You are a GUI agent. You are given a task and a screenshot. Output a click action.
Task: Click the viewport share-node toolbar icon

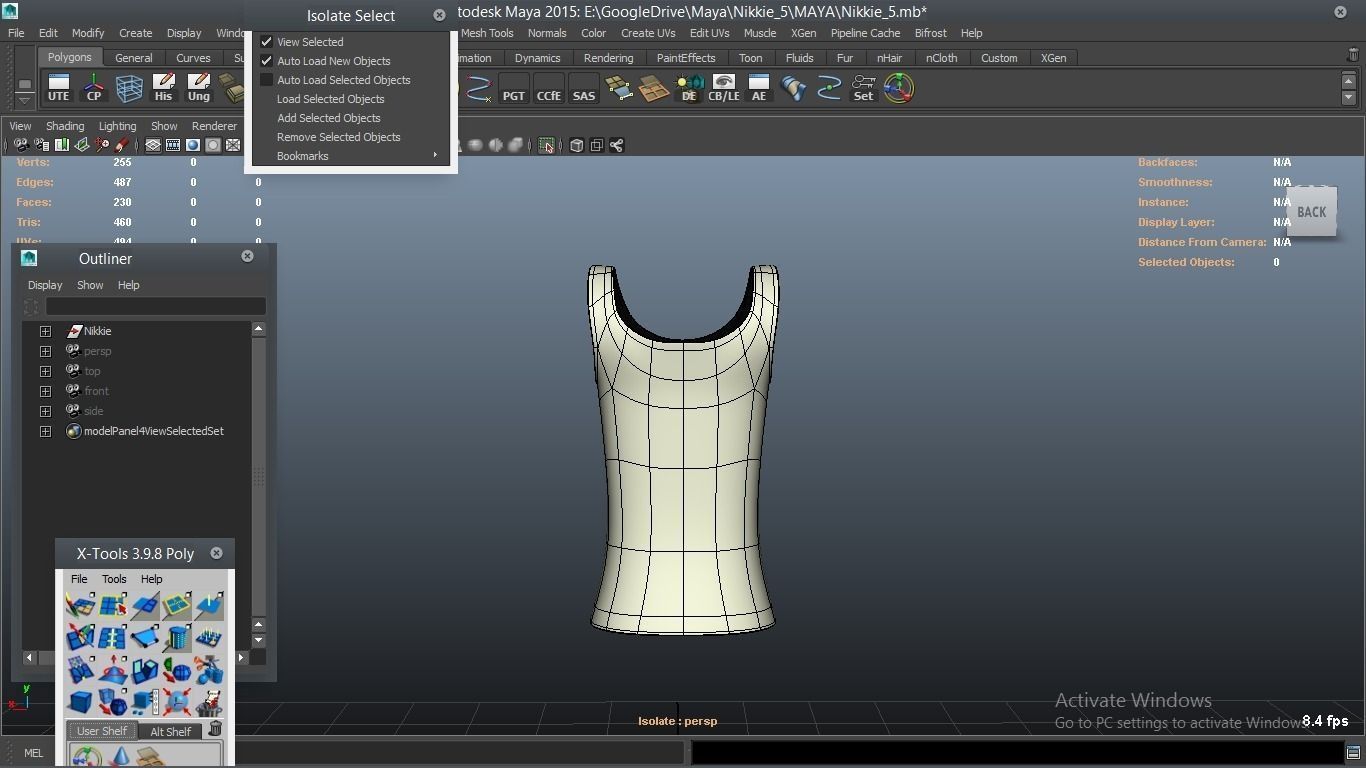point(617,146)
